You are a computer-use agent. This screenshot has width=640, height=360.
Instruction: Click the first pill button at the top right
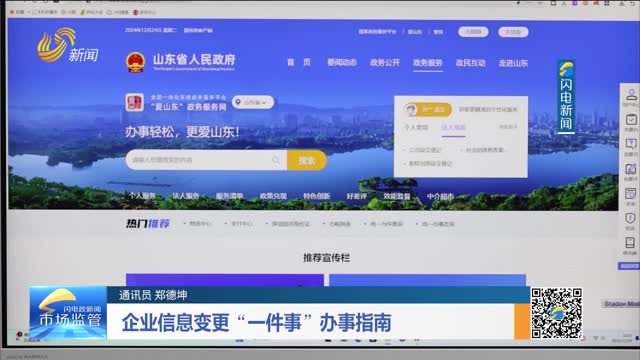coord(473,31)
